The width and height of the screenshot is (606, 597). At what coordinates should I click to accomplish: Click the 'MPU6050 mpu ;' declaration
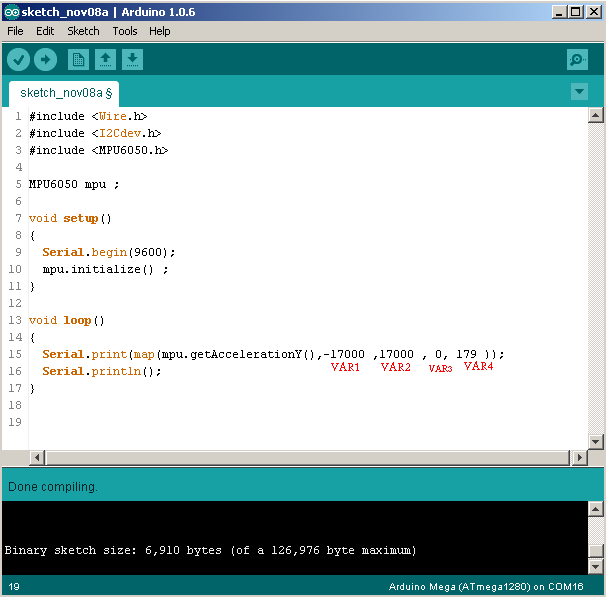(x=74, y=184)
